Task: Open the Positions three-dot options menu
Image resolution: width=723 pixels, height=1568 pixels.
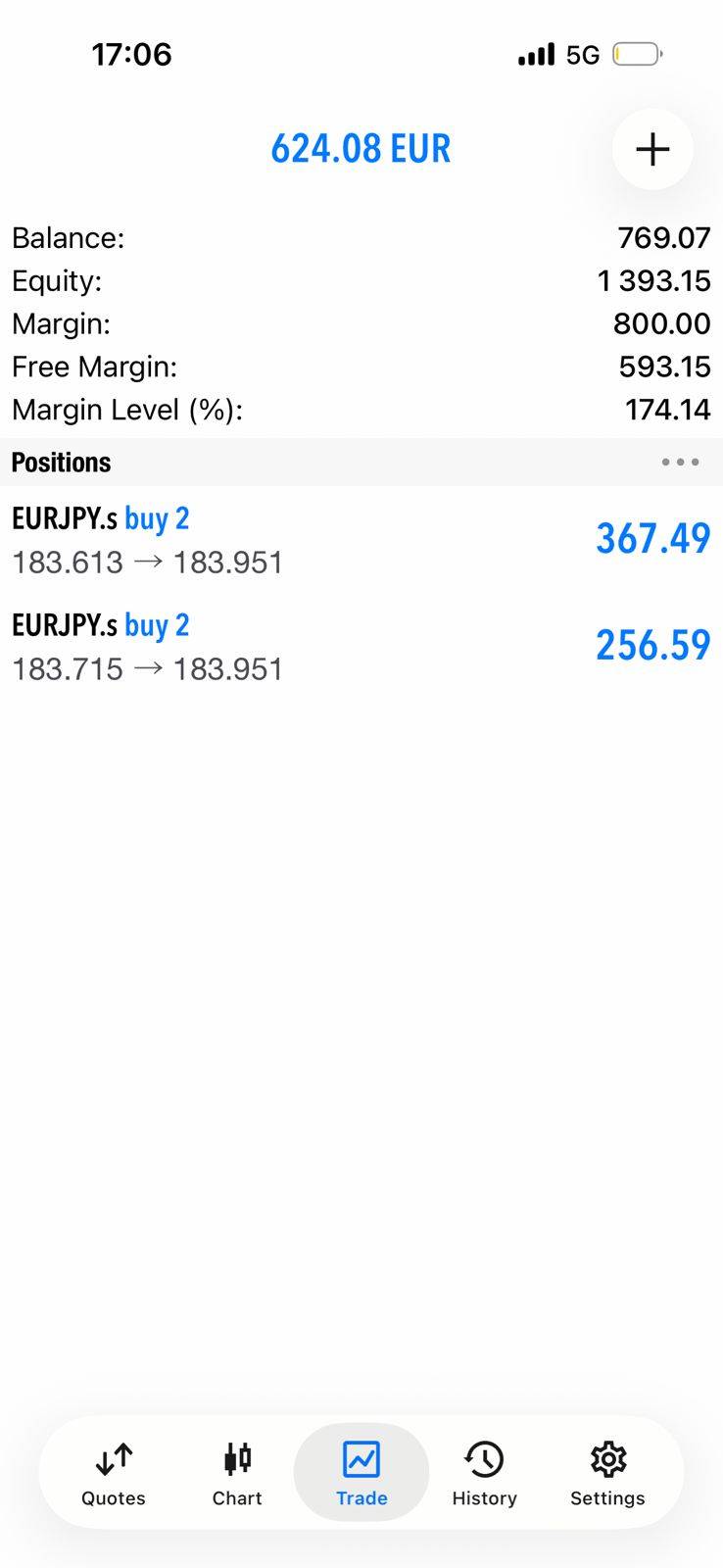Action: click(680, 462)
